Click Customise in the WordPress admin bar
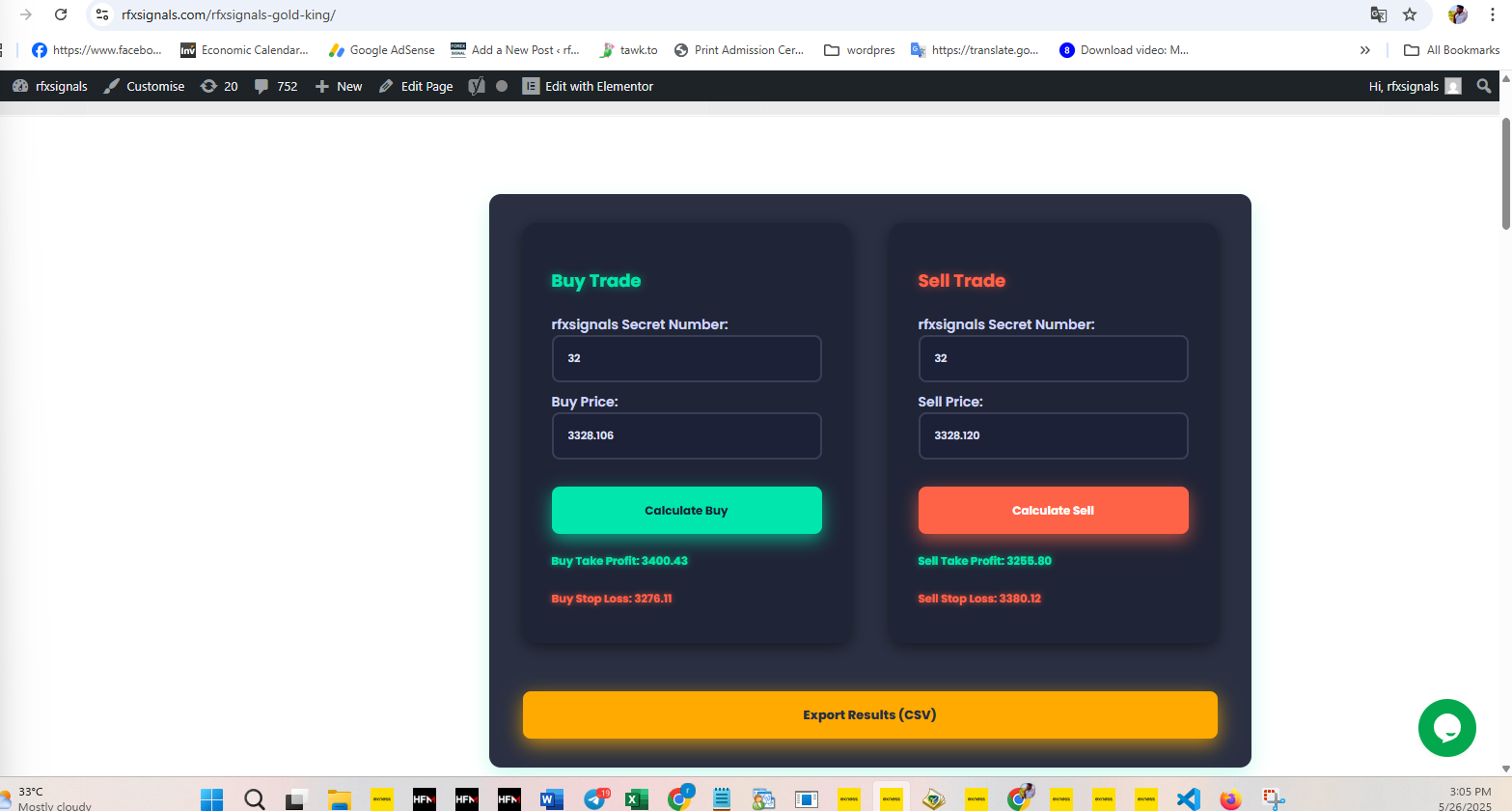 click(144, 86)
